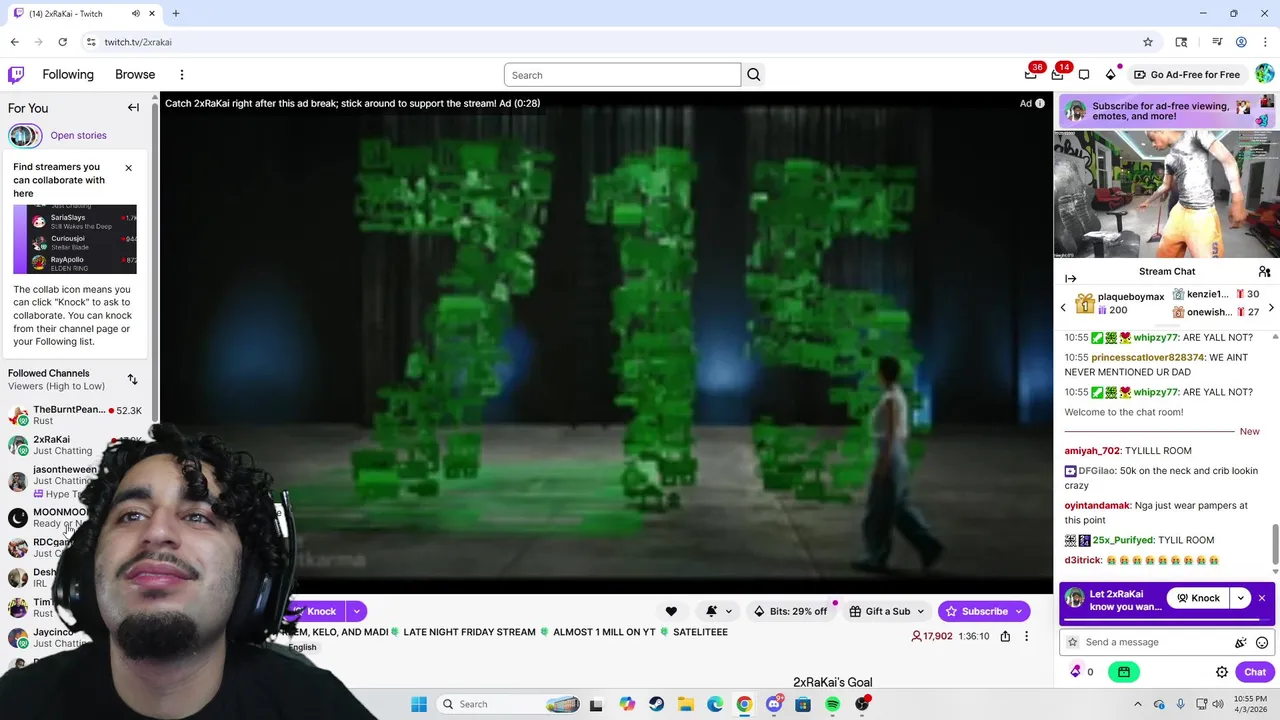The image size is (1280, 720).
Task: Click Go Ad-Free for Free button
Action: click(1186, 75)
